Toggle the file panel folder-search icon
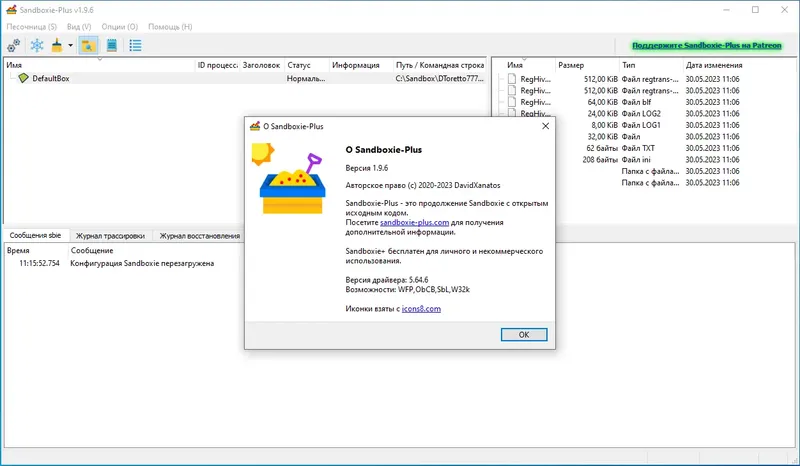The image size is (800, 466). tap(88, 45)
